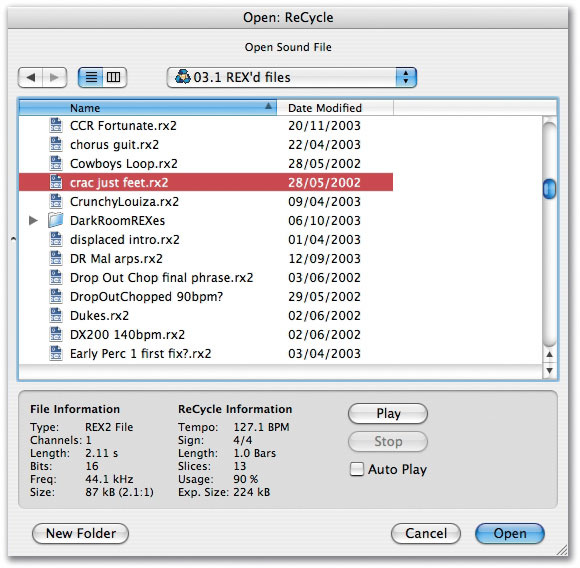Click the scroll down arrow
Screen dimensions: 580x568
(x=550, y=371)
